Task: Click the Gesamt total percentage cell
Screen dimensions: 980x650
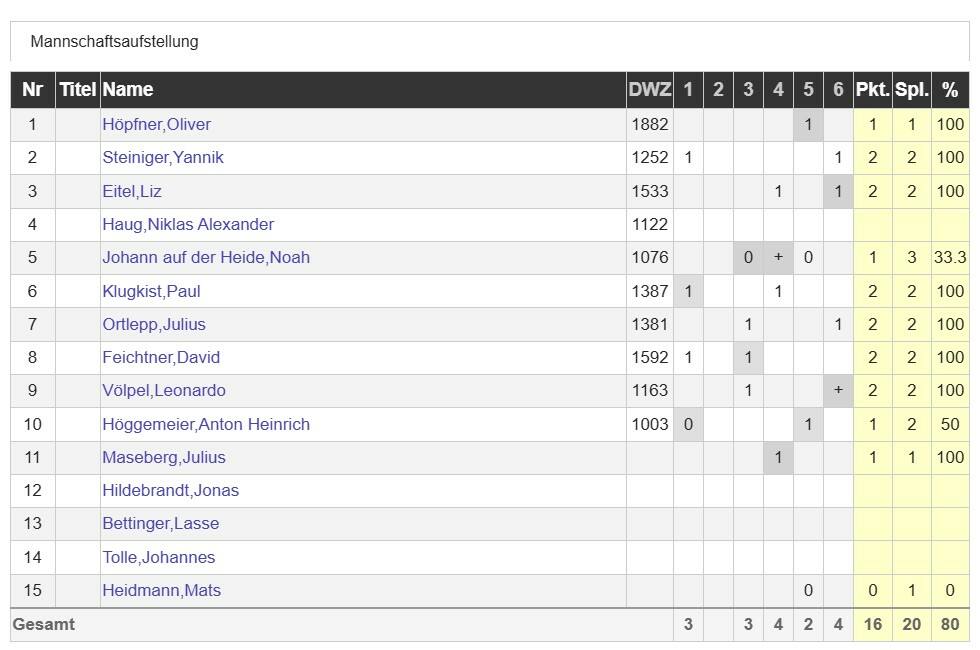Action: pyautogui.click(x=950, y=624)
